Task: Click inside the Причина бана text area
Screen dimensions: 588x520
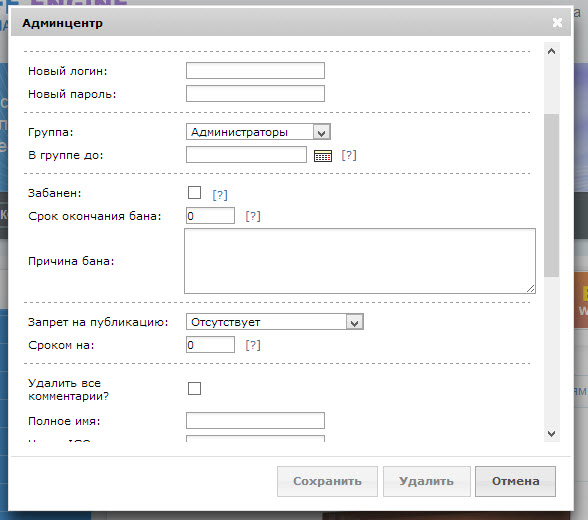Action: [x=360, y=261]
